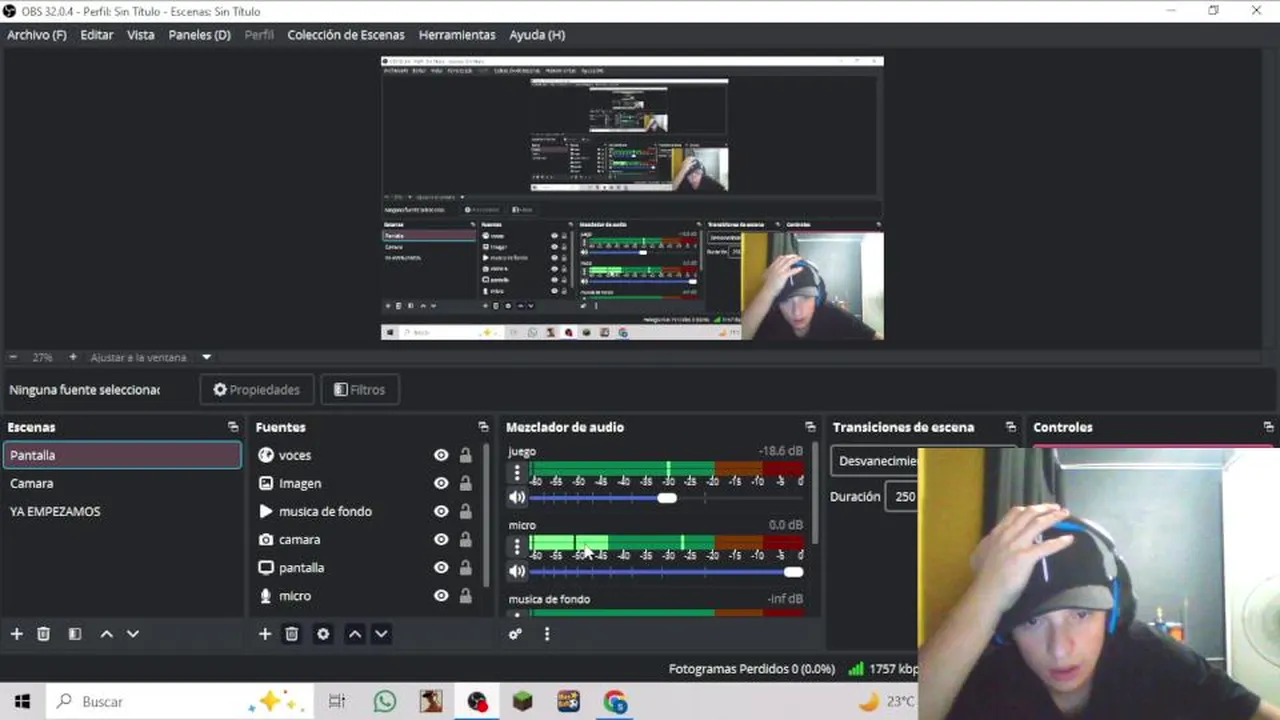Open scene filters icon in the Escenas toolbar
This screenshot has height=720, width=1280.
74,634
